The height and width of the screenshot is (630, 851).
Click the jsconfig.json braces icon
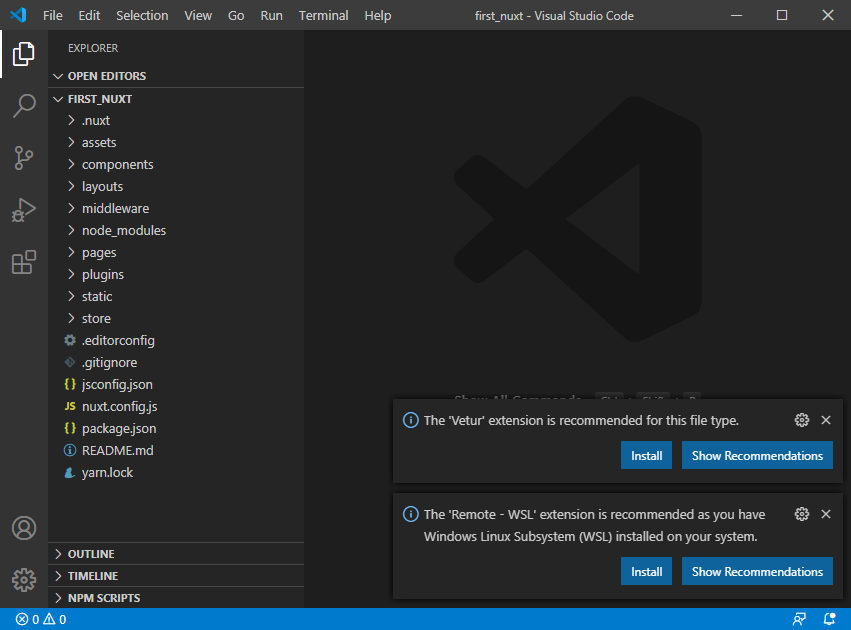[x=70, y=384]
